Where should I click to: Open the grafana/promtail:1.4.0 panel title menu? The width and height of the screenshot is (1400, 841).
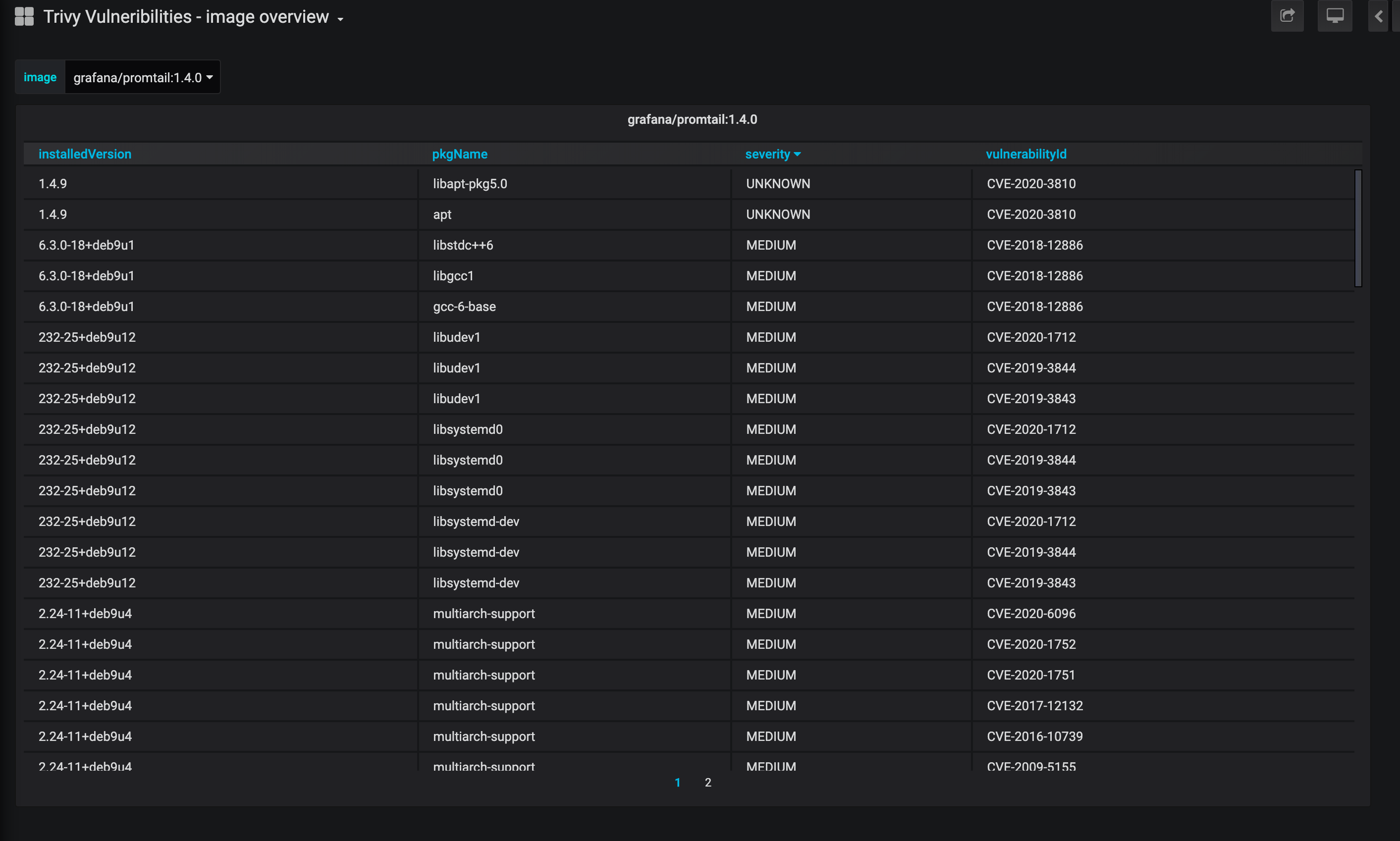(692, 119)
